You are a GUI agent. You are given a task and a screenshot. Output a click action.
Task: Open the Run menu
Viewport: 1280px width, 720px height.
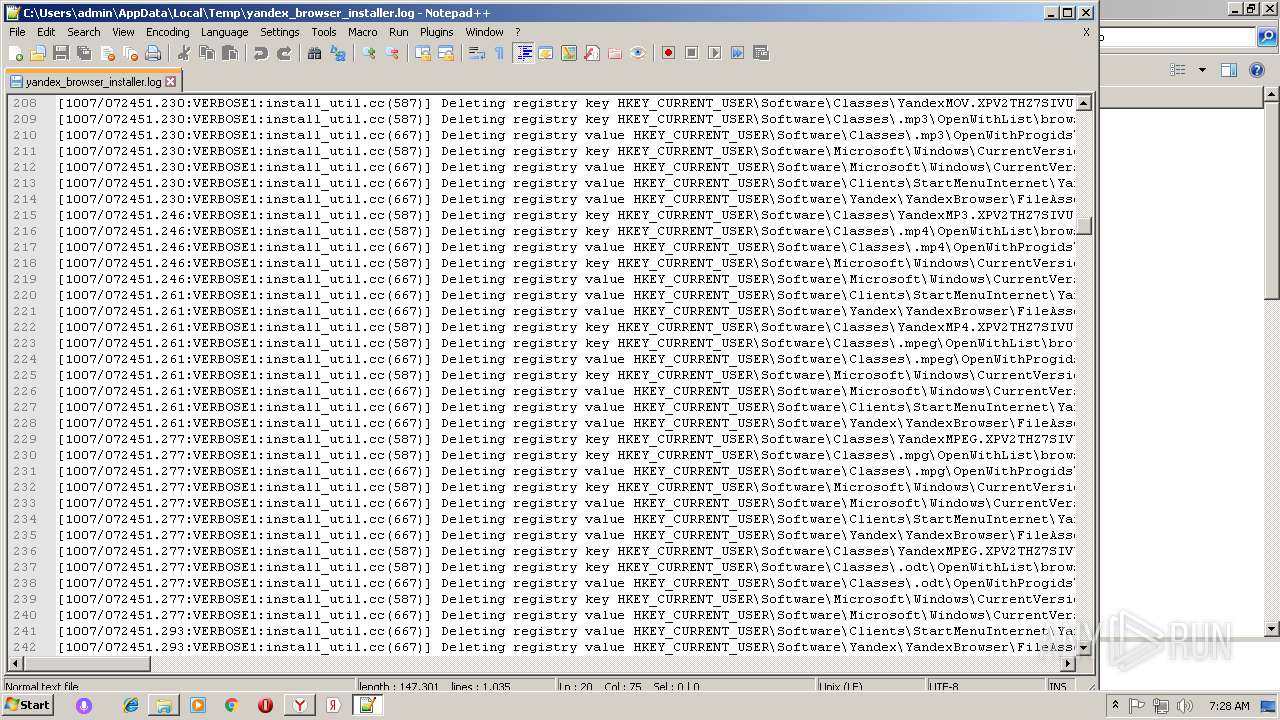point(399,32)
